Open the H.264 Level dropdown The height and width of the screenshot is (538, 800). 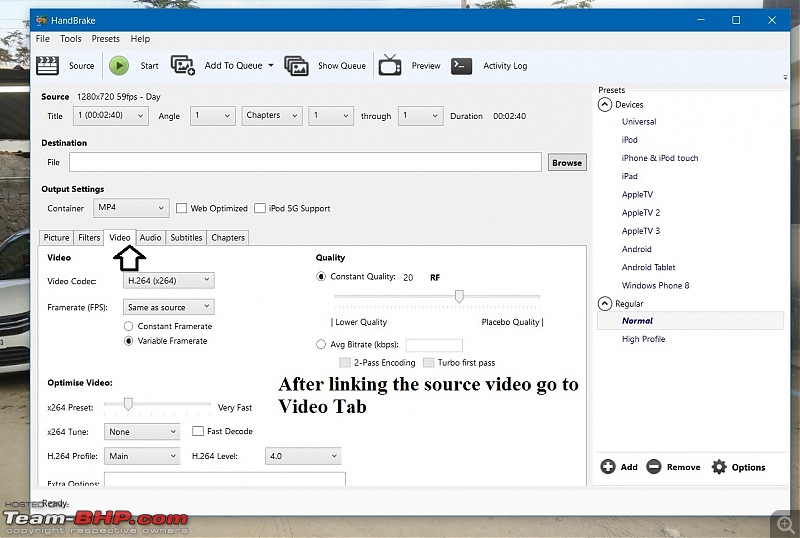(303, 456)
